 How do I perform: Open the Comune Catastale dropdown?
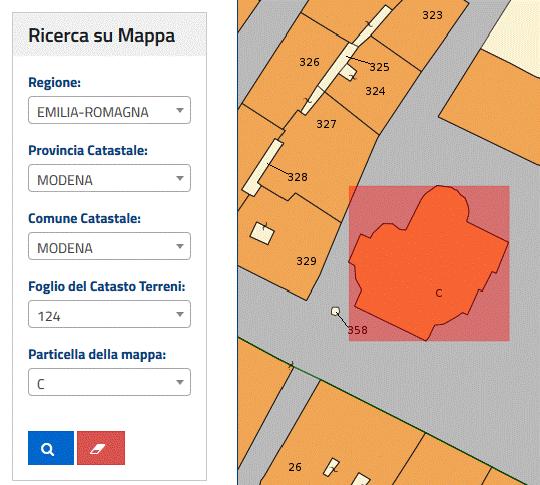pyautogui.click(x=110, y=246)
